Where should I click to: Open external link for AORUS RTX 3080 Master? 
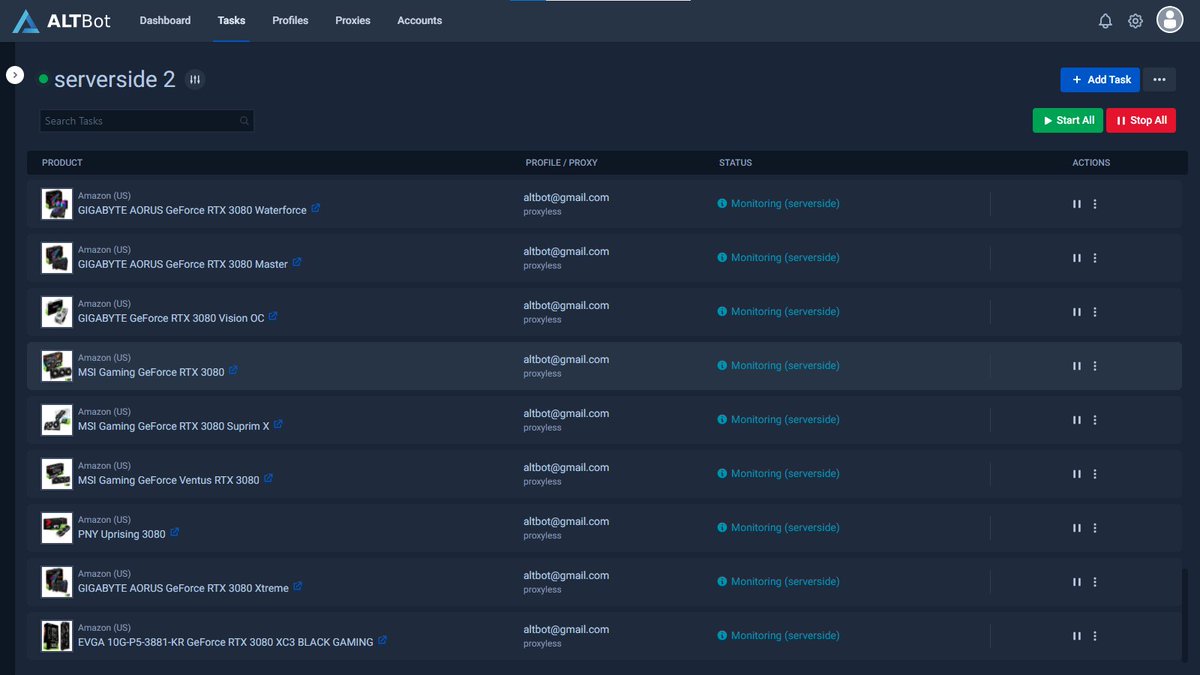pyautogui.click(x=297, y=263)
